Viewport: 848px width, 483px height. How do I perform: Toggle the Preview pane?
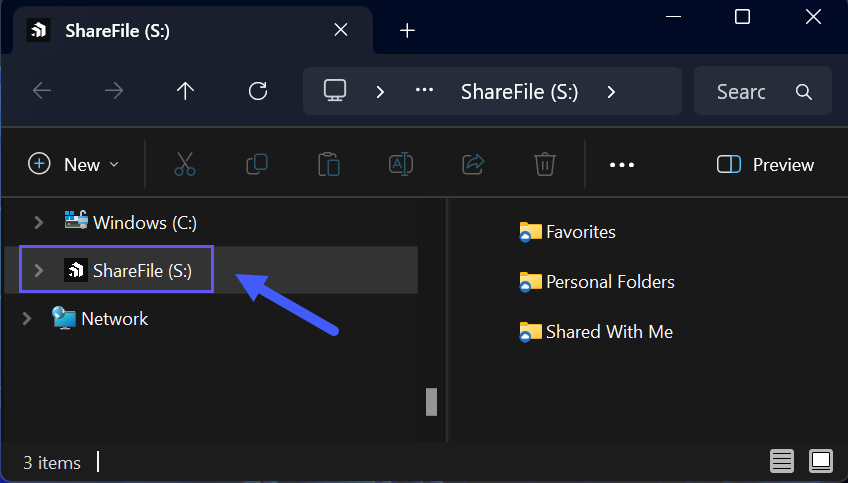tap(765, 164)
